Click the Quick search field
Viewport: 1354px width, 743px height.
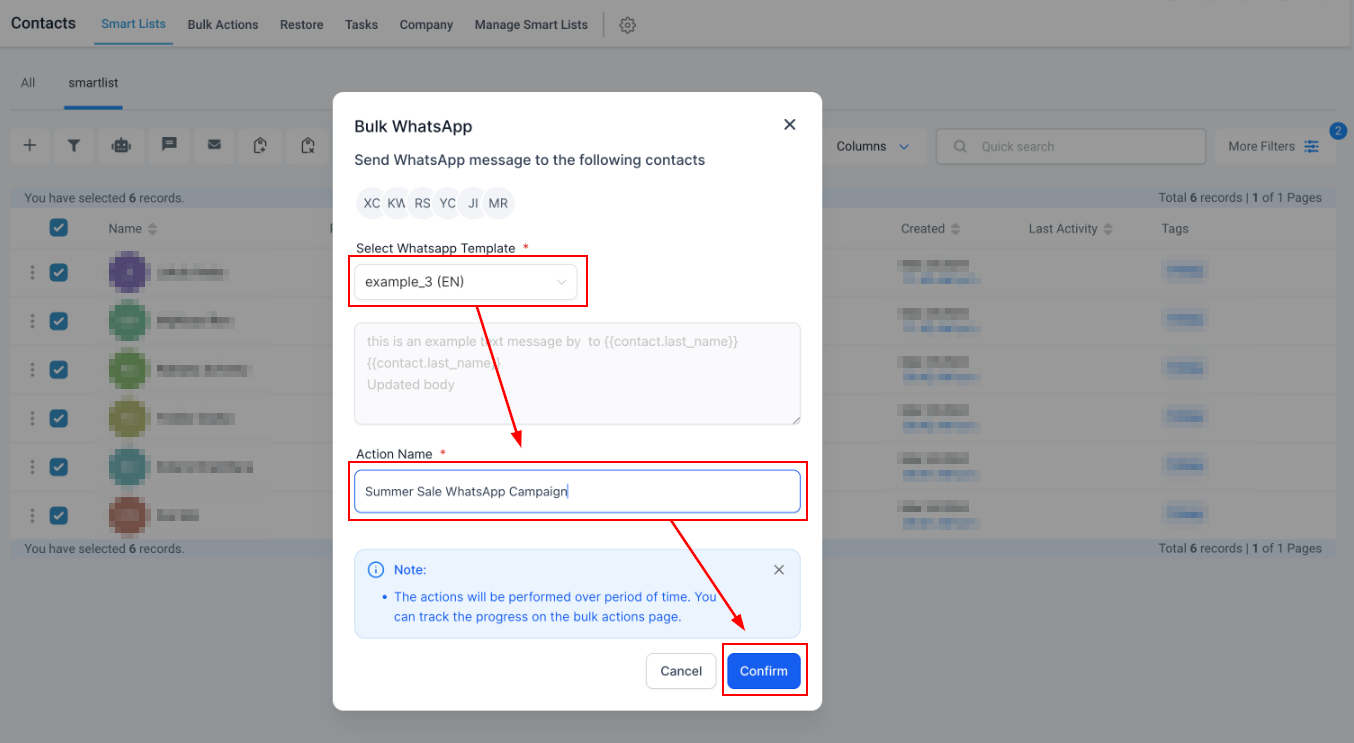coord(1071,146)
